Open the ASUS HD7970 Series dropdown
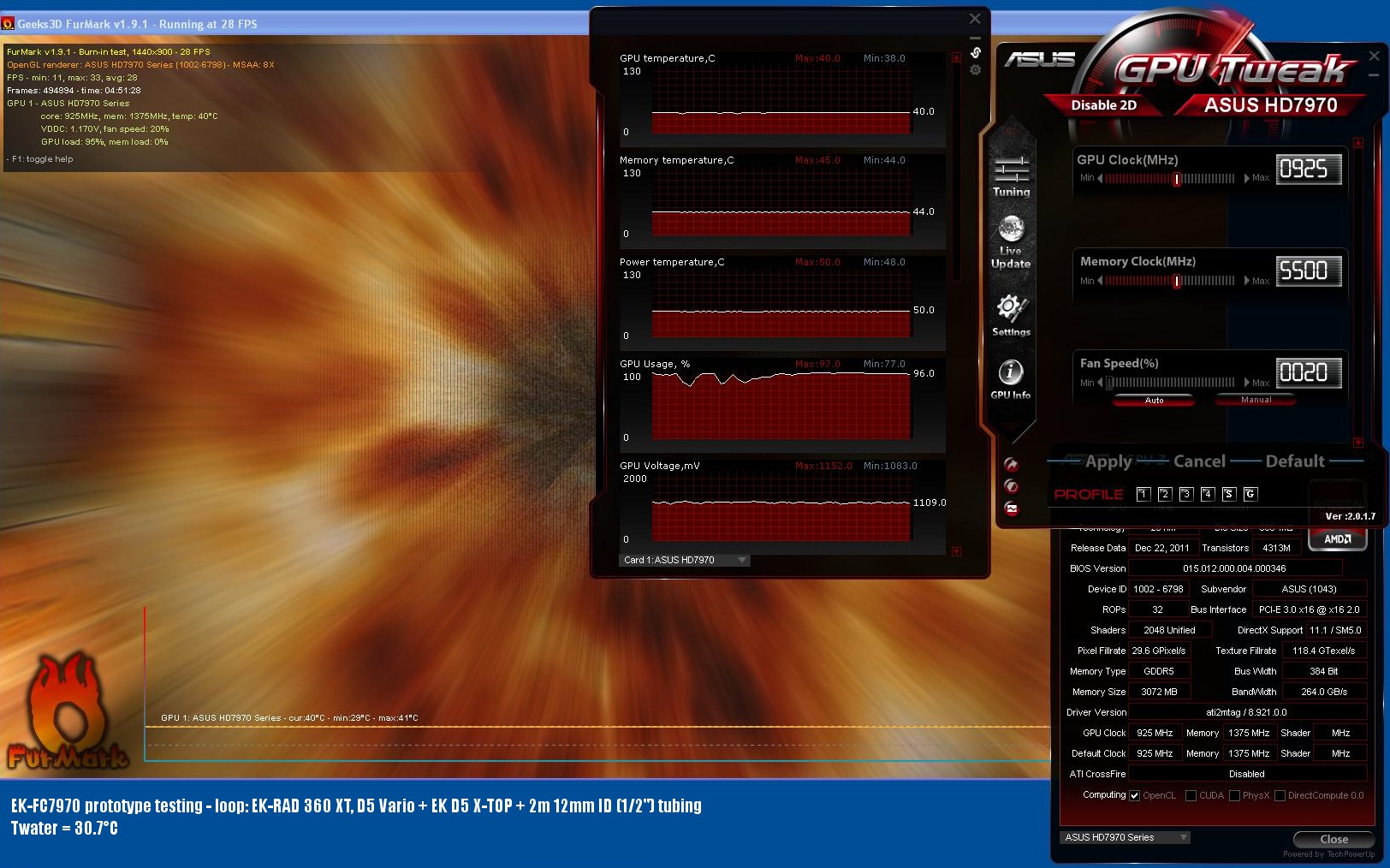 (x=1125, y=837)
